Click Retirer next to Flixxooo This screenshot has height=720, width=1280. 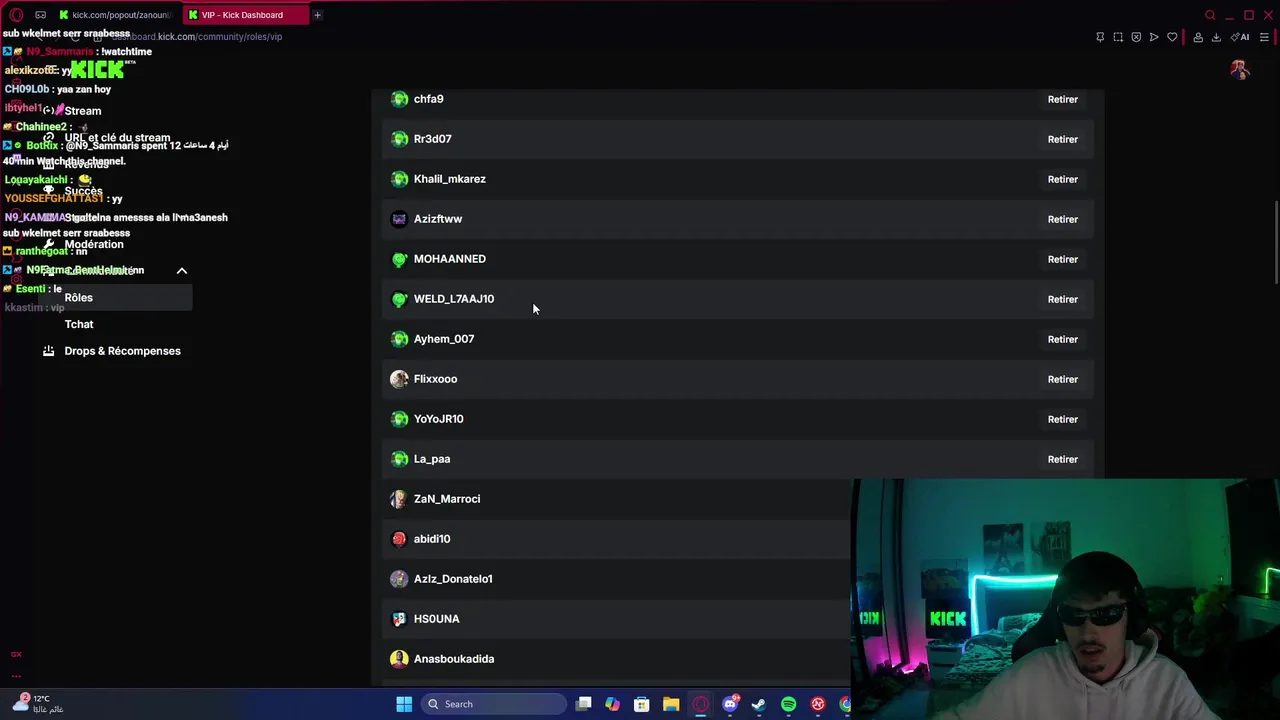pos(1062,379)
